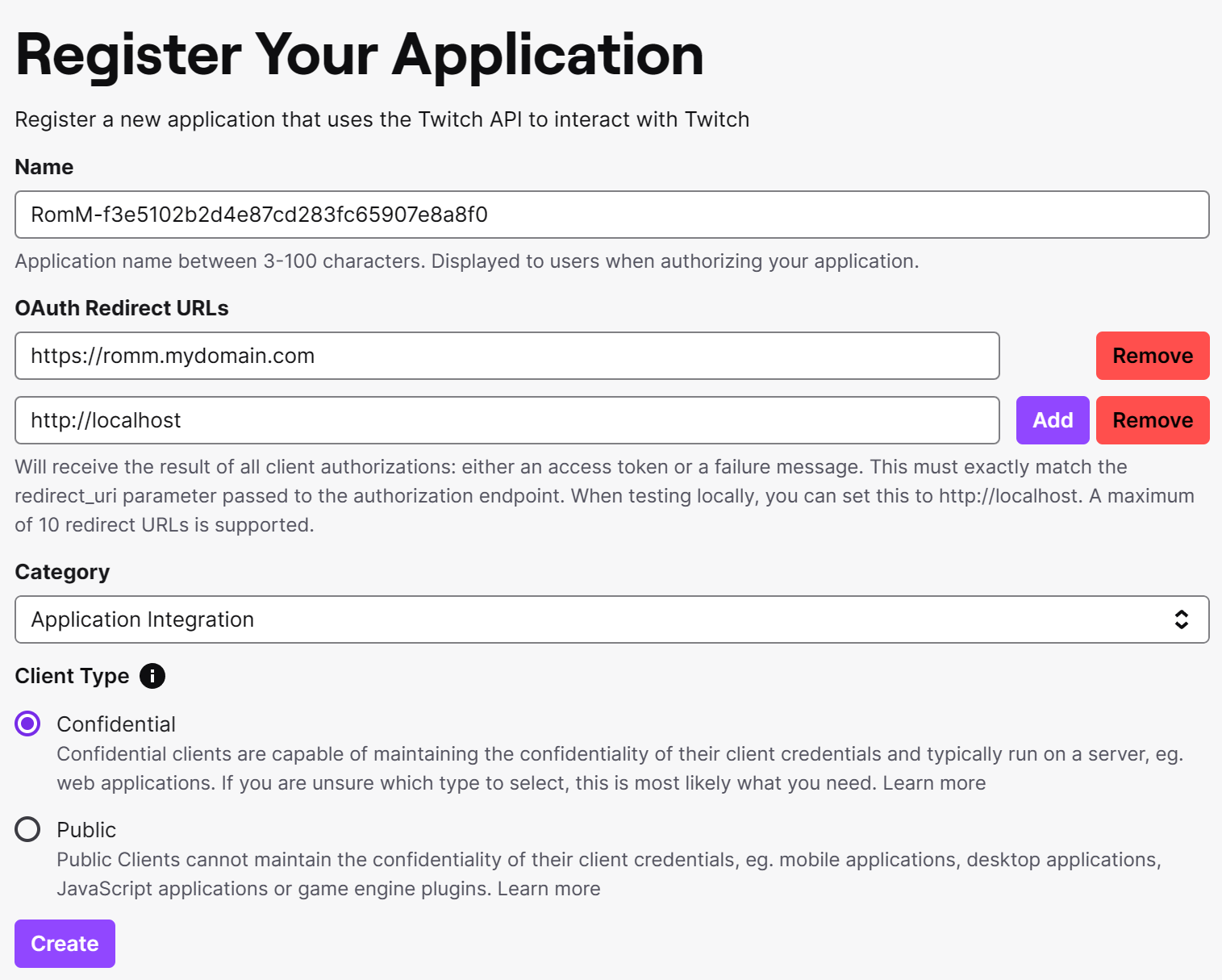Open Learn more link for Confidential clients

(934, 783)
